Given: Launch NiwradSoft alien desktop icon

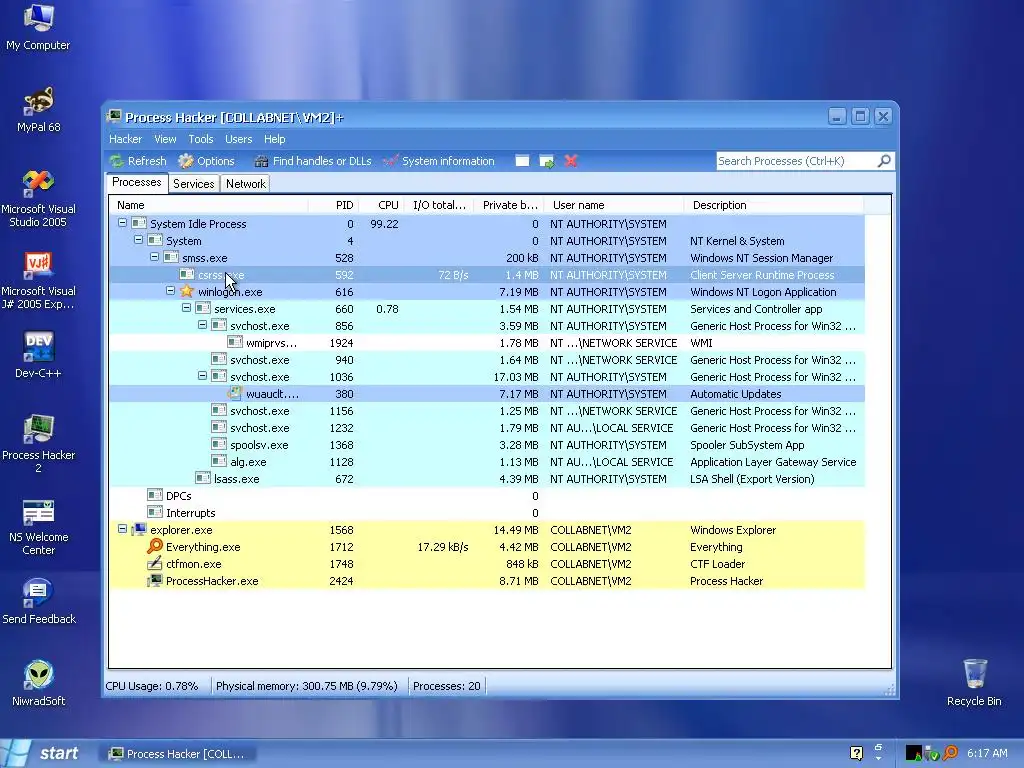Looking at the screenshot, I should [38, 683].
